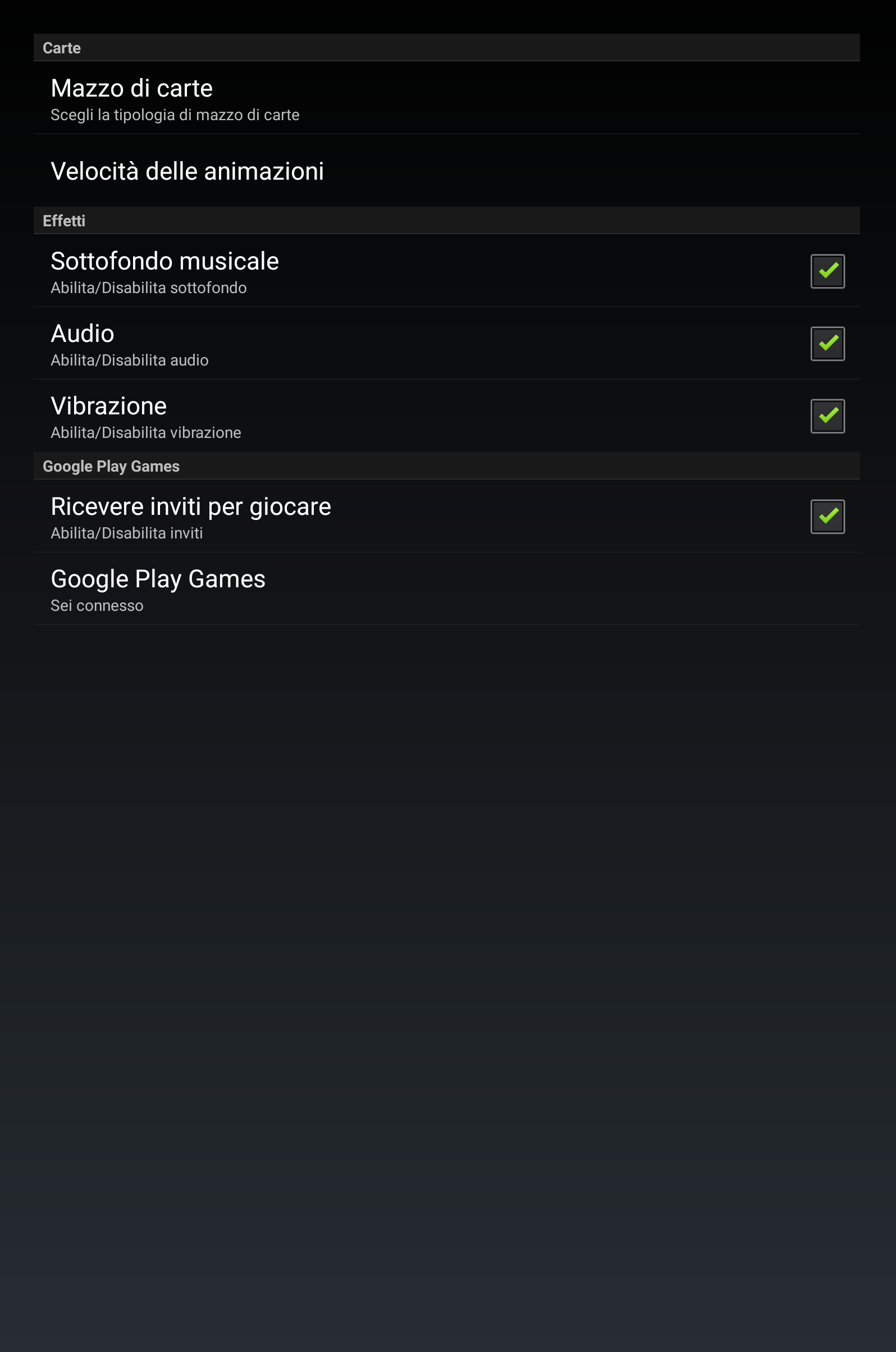Open the Mazzo di carte setting
Viewport: 896px width, 1352px height.
pyautogui.click(x=446, y=98)
